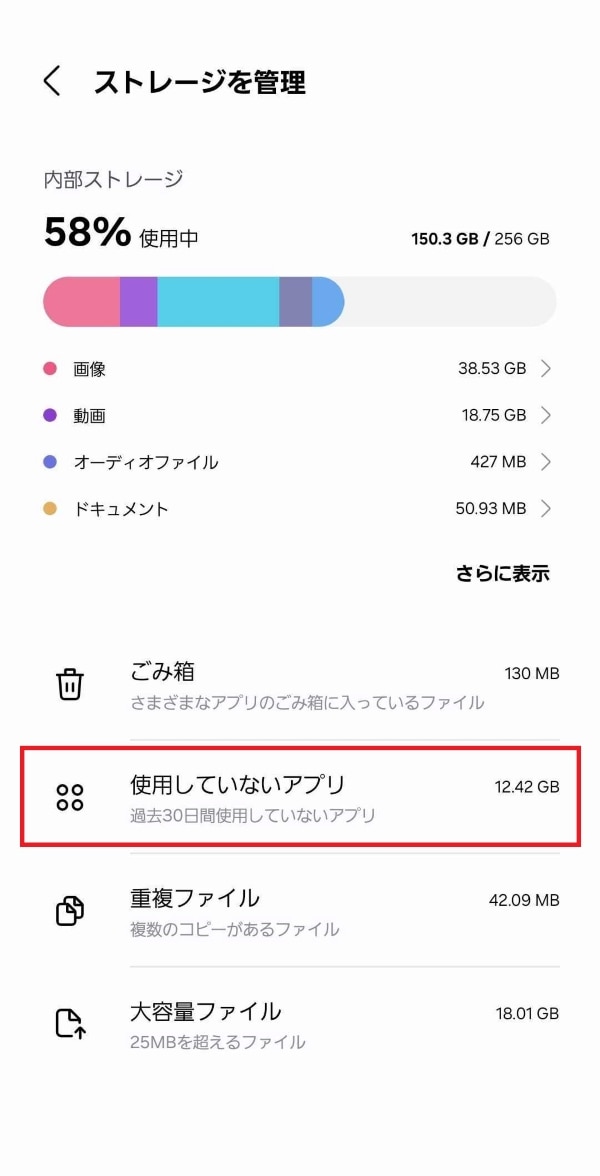
Task: Tap the ごみ箱 trash can icon
Action: pyautogui.click(x=70, y=685)
